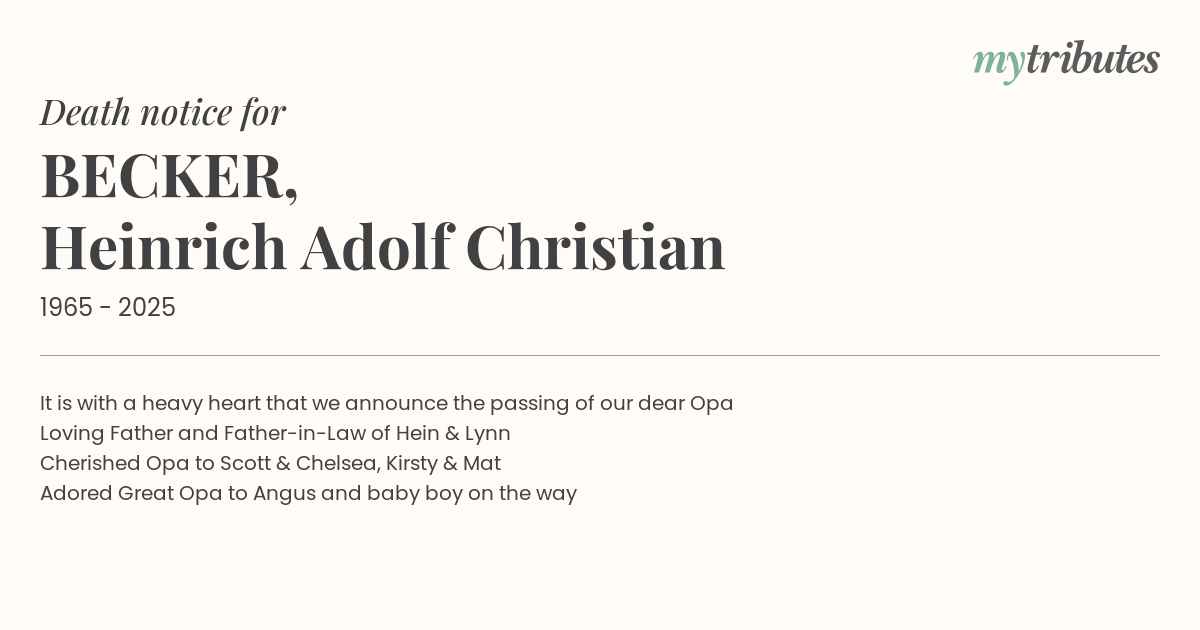Click the word 'Christian' in the title

pyautogui.click(x=595, y=247)
